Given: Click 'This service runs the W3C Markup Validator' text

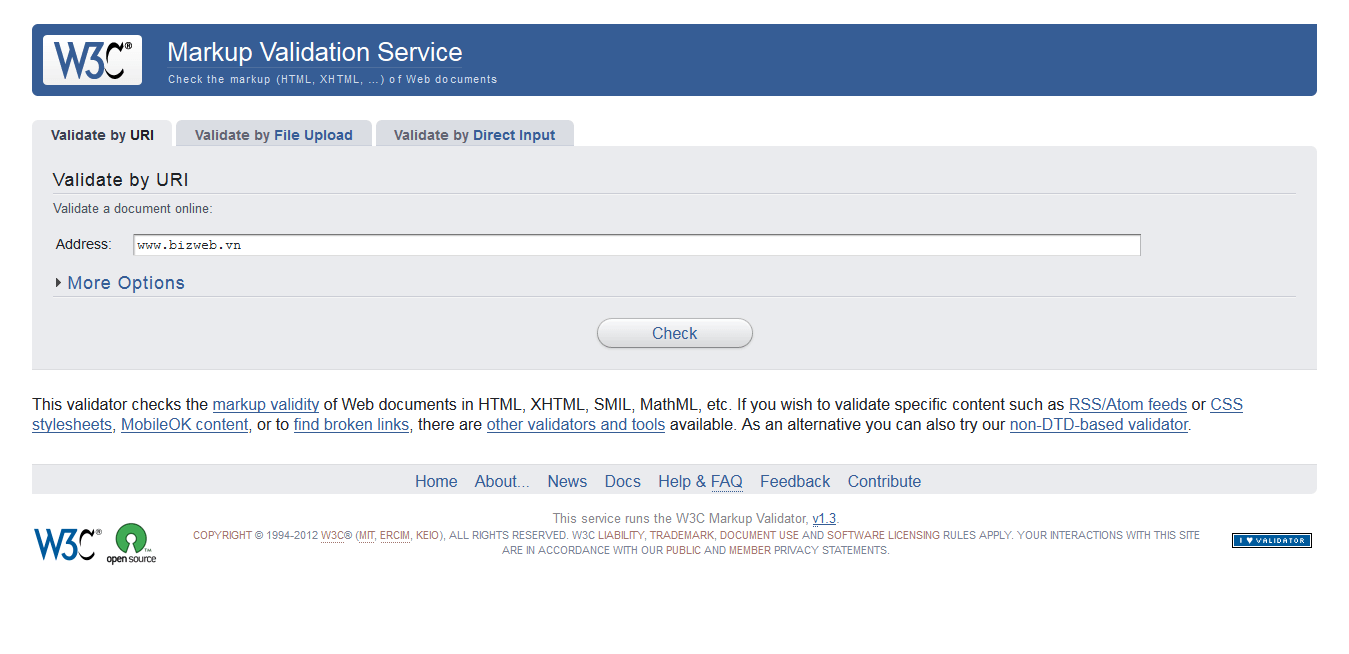Looking at the screenshot, I should (x=680, y=518).
